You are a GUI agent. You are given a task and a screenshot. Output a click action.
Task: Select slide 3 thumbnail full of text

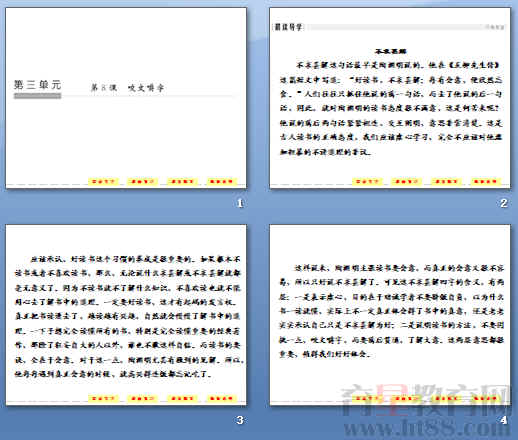[126, 315]
